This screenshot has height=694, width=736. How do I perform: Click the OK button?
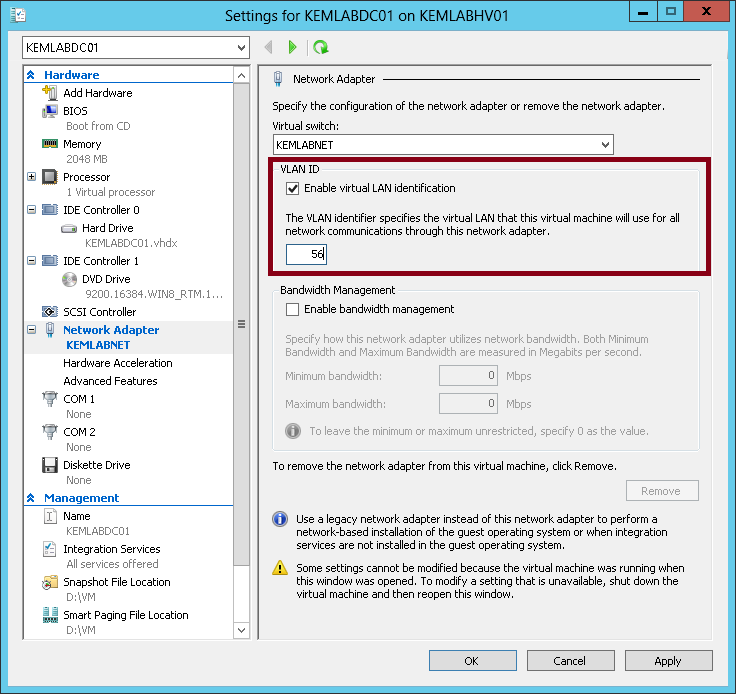coord(473,661)
